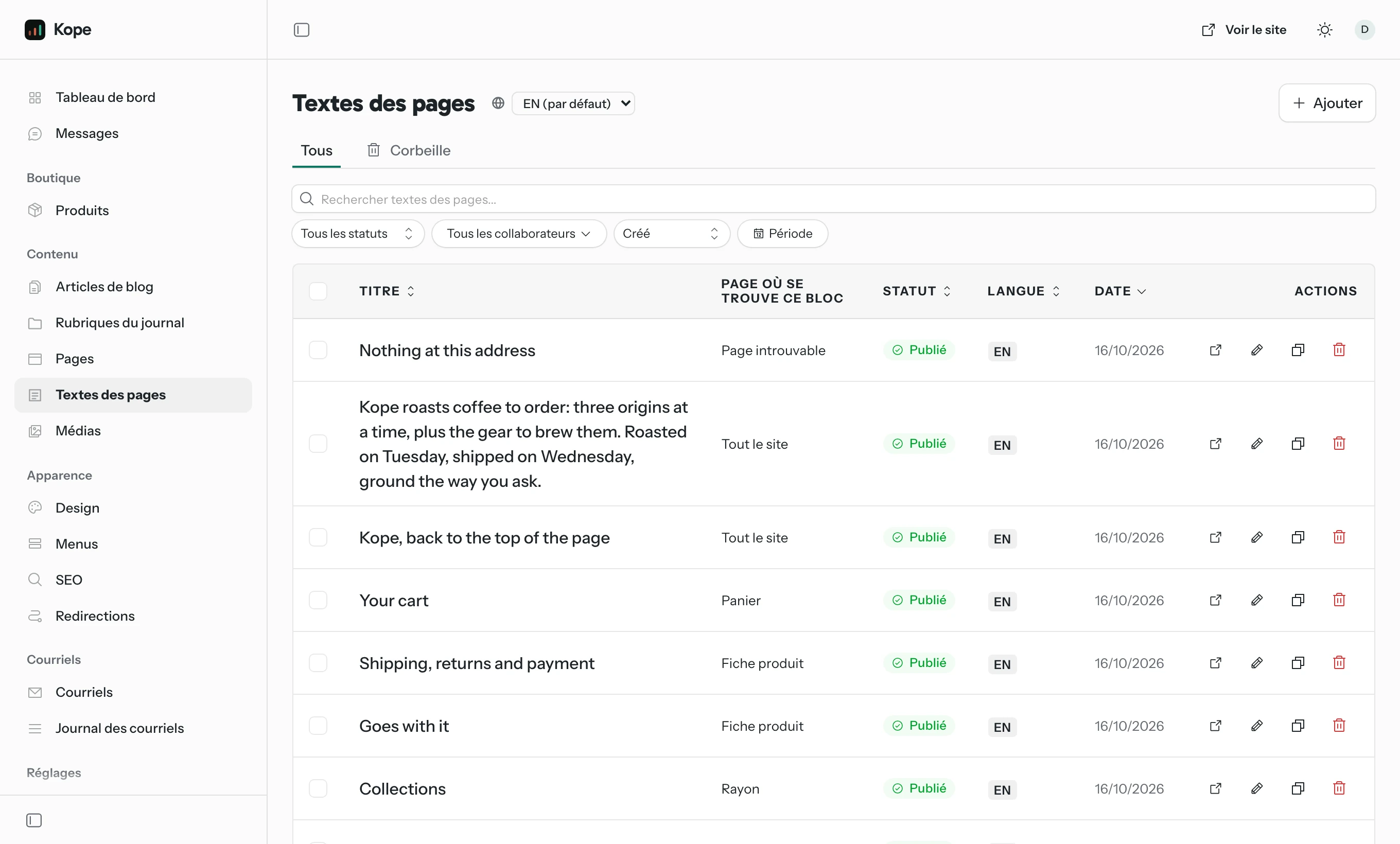Viewport: 1400px width, 844px height.
Task: Delete the Nothing at this address entry
Action: 1339,350
